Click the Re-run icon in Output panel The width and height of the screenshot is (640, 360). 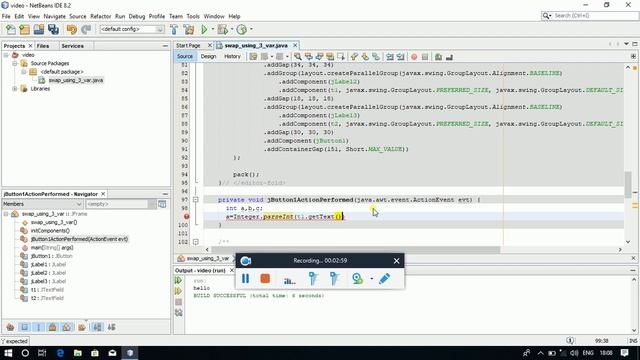click(178, 280)
